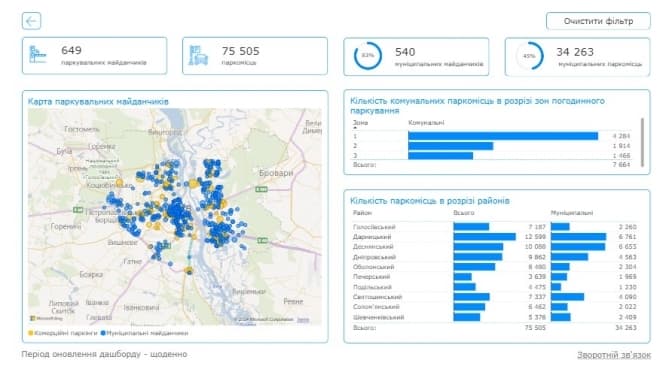The height and width of the screenshot is (366, 672).
Task: Click the Очистити фільтр button
Action: (598, 21)
